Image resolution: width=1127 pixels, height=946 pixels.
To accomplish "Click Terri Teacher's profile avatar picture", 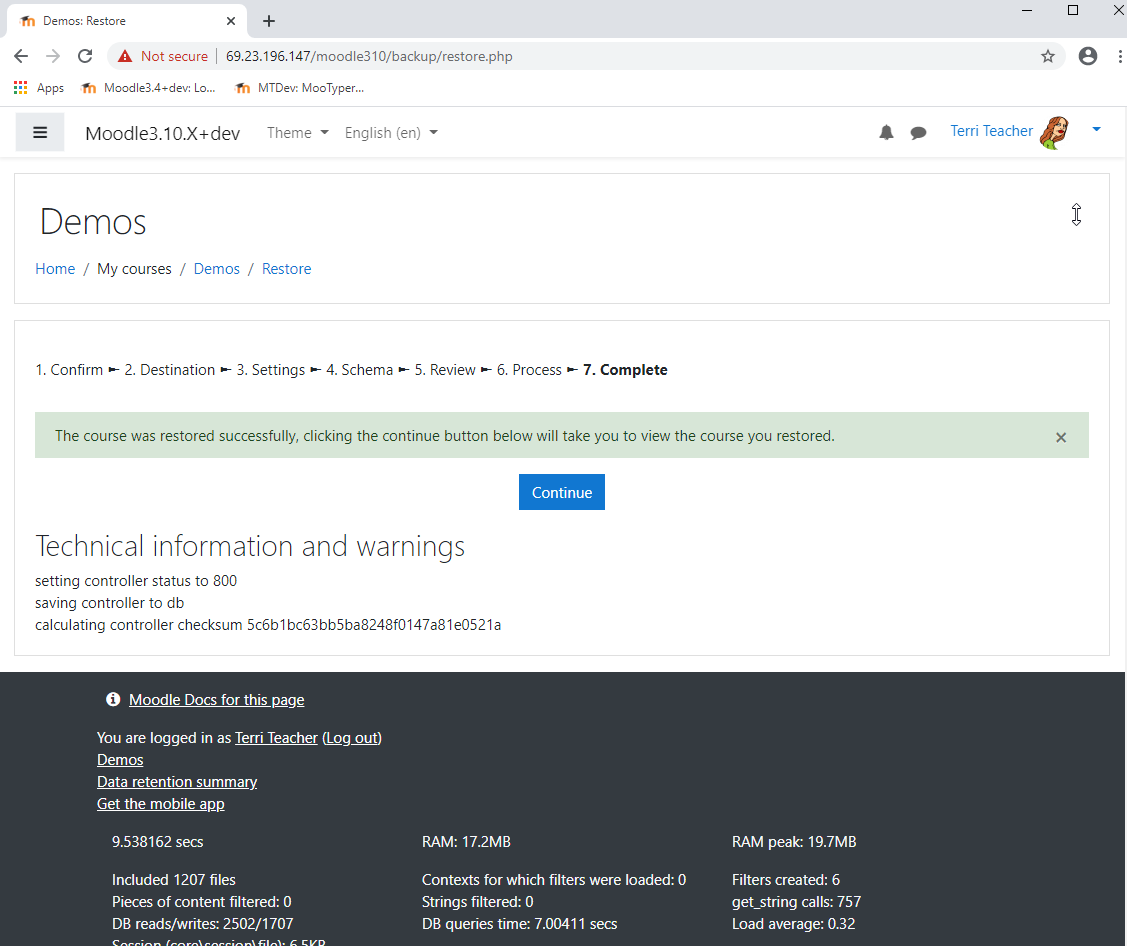I will (x=1054, y=132).
